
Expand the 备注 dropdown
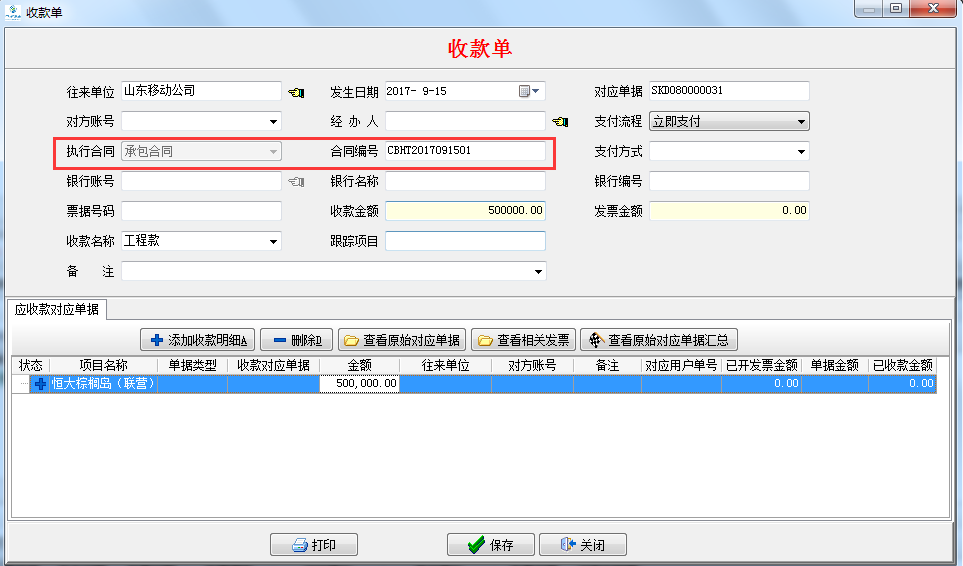point(539,272)
